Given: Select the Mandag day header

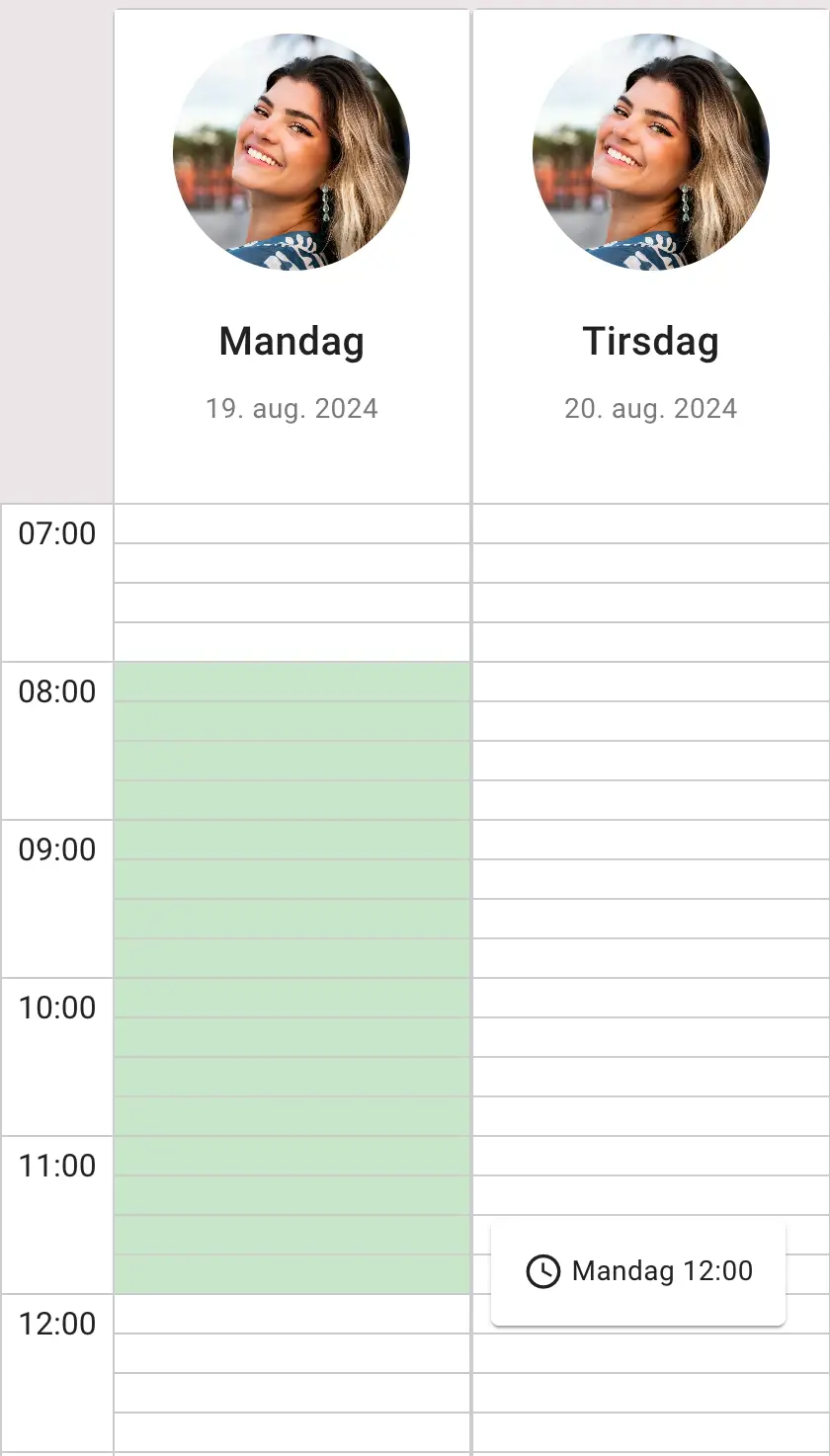Looking at the screenshot, I should 291,342.
